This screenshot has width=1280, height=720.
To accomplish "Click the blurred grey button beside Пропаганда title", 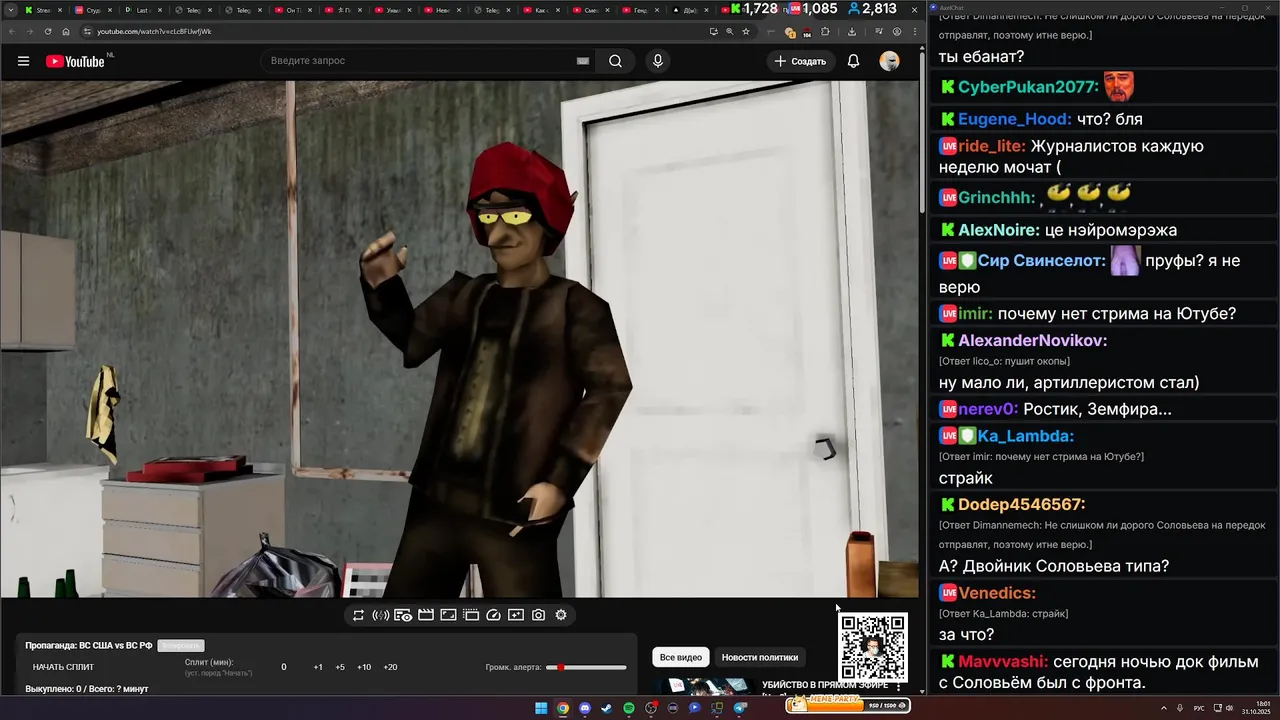I will [x=181, y=646].
